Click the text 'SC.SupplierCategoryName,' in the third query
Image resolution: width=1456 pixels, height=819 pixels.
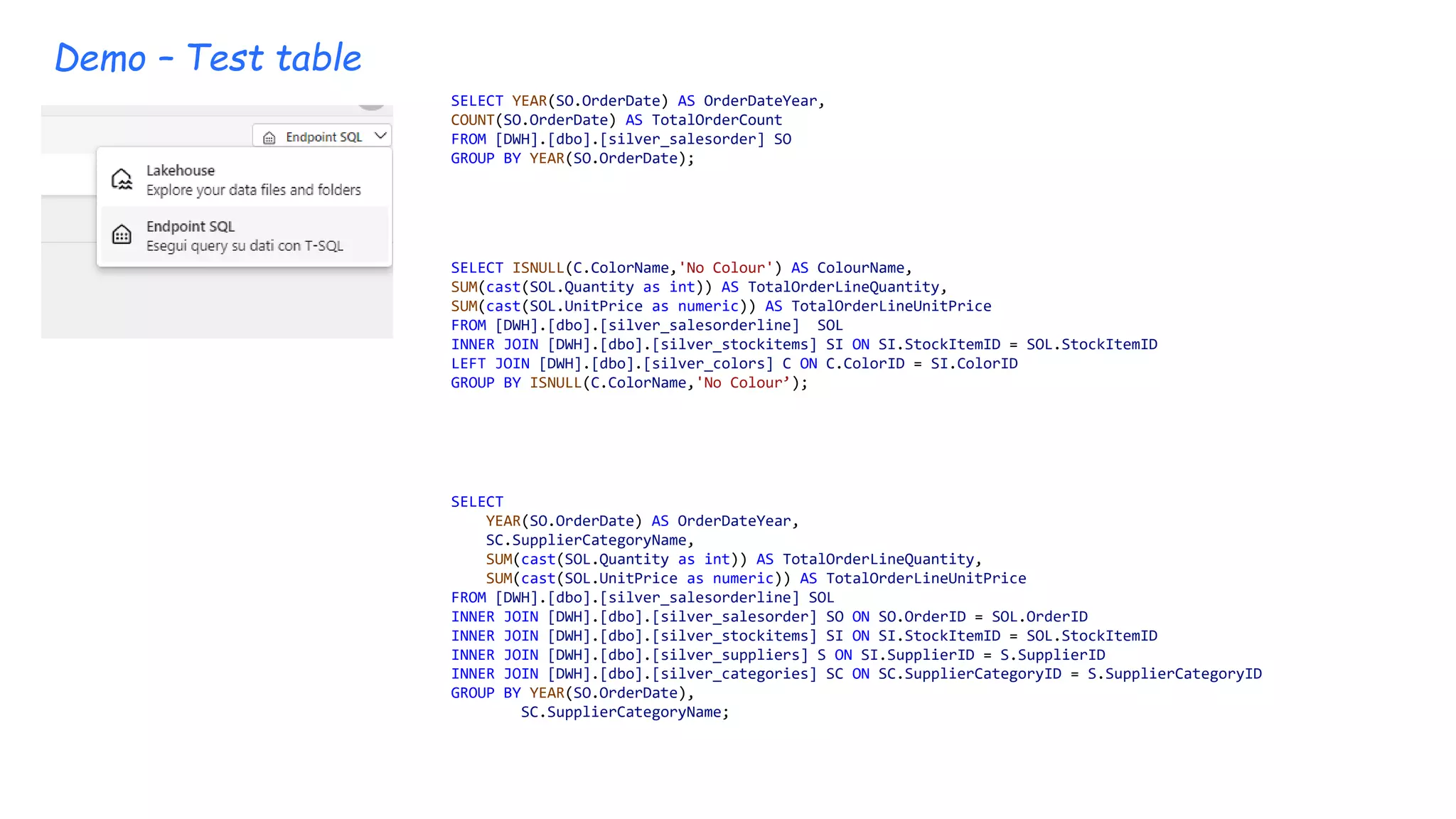[590, 540]
